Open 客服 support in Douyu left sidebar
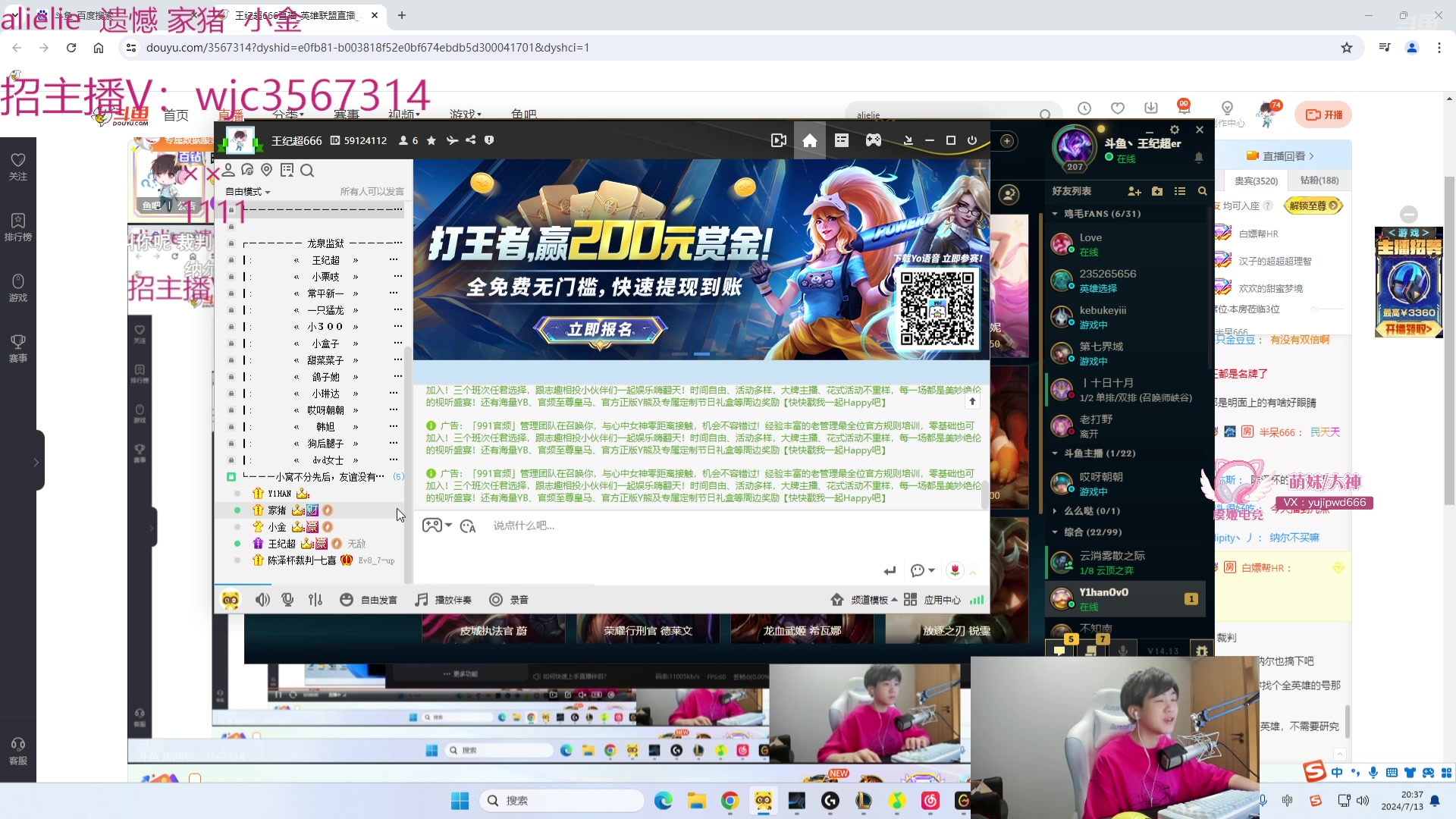Screen dimensions: 1456x819 pos(18,751)
